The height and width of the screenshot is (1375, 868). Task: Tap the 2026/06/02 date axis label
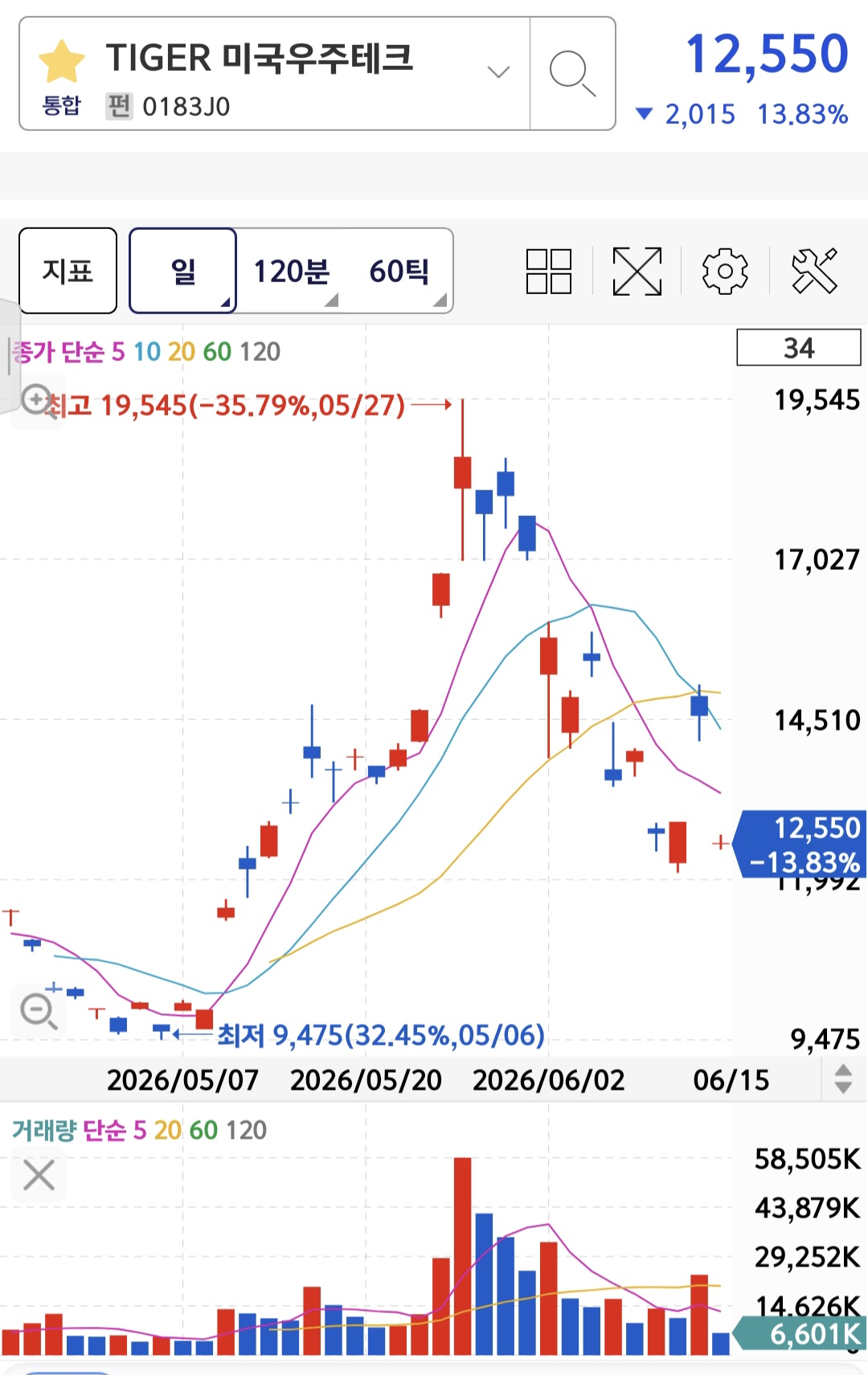[x=549, y=1080]
